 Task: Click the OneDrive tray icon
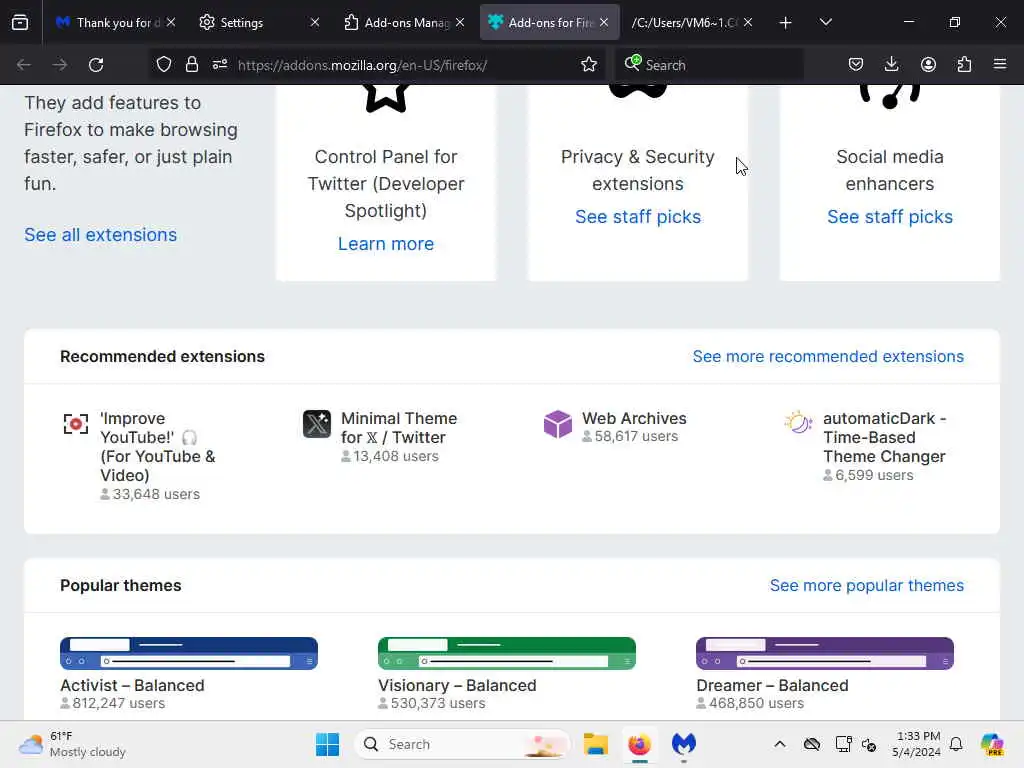click(812, 744)
